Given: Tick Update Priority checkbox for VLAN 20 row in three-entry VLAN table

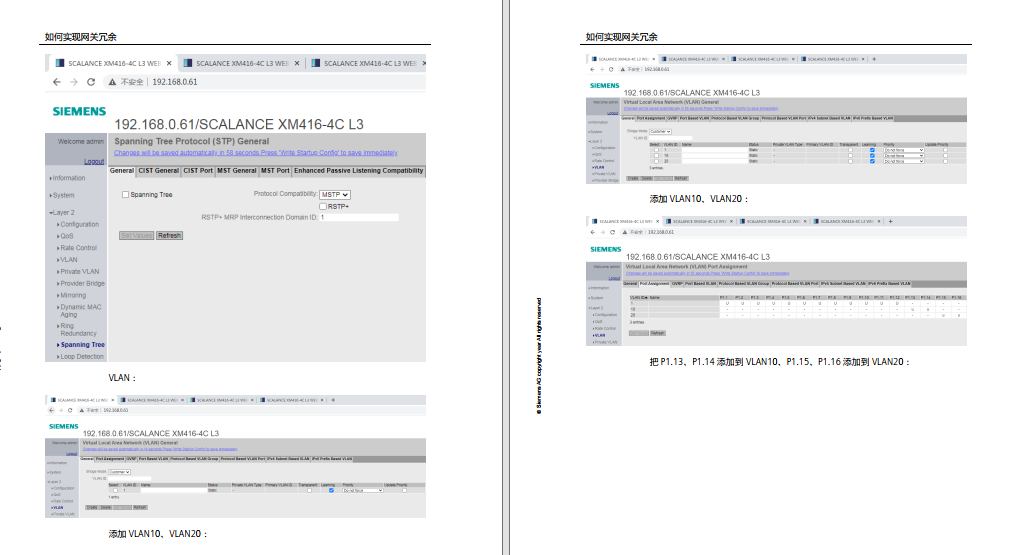Looking at the screenshot, I should (x=945, y=162).
